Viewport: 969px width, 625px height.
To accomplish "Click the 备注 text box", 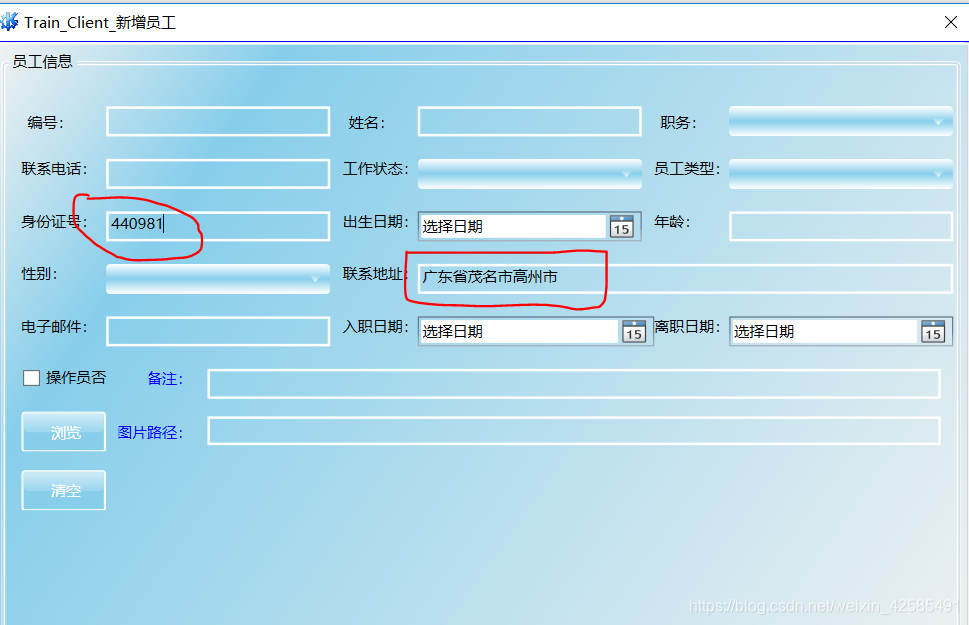I will pos(574,384).
